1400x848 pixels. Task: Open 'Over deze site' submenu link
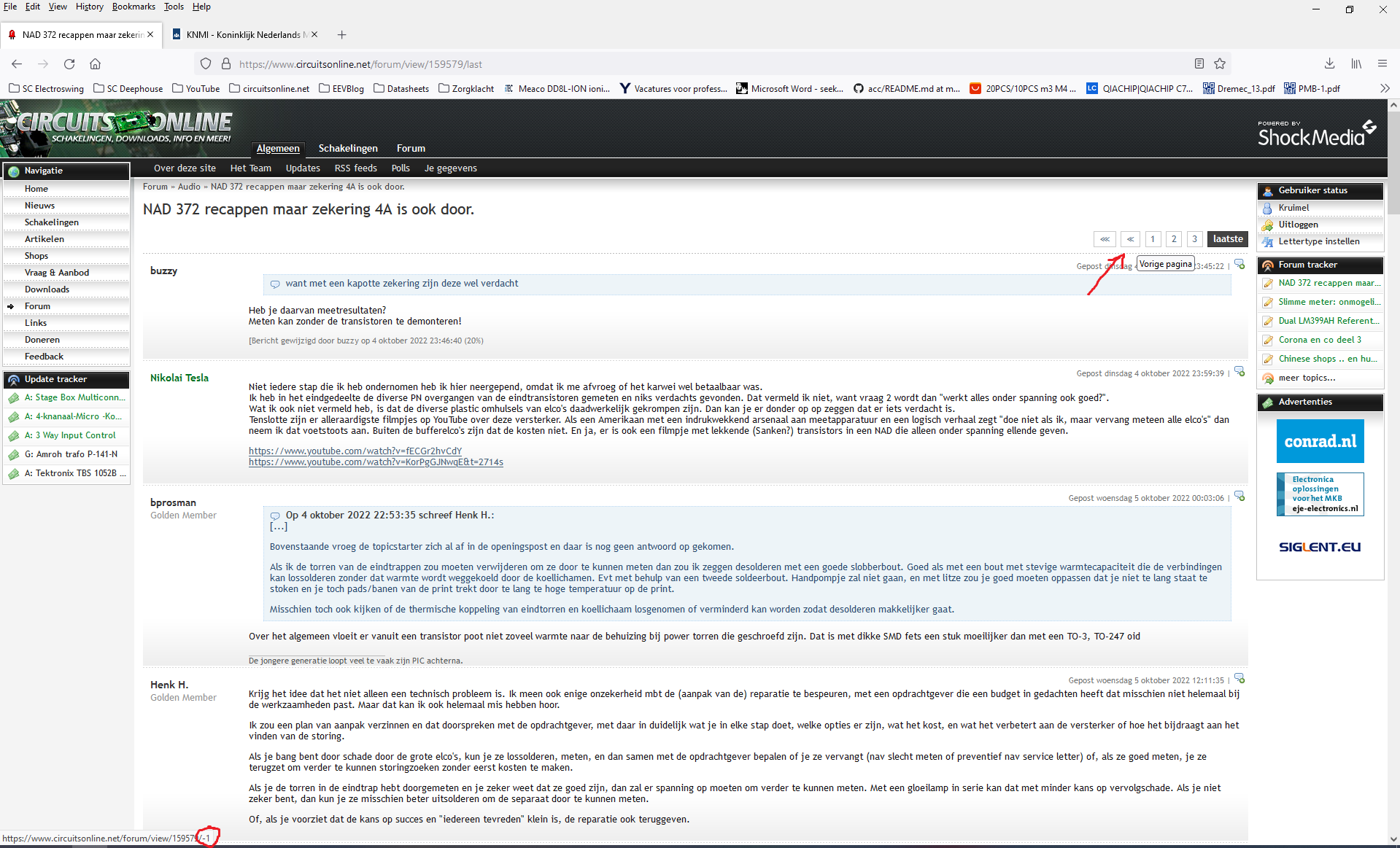(185, 168)
